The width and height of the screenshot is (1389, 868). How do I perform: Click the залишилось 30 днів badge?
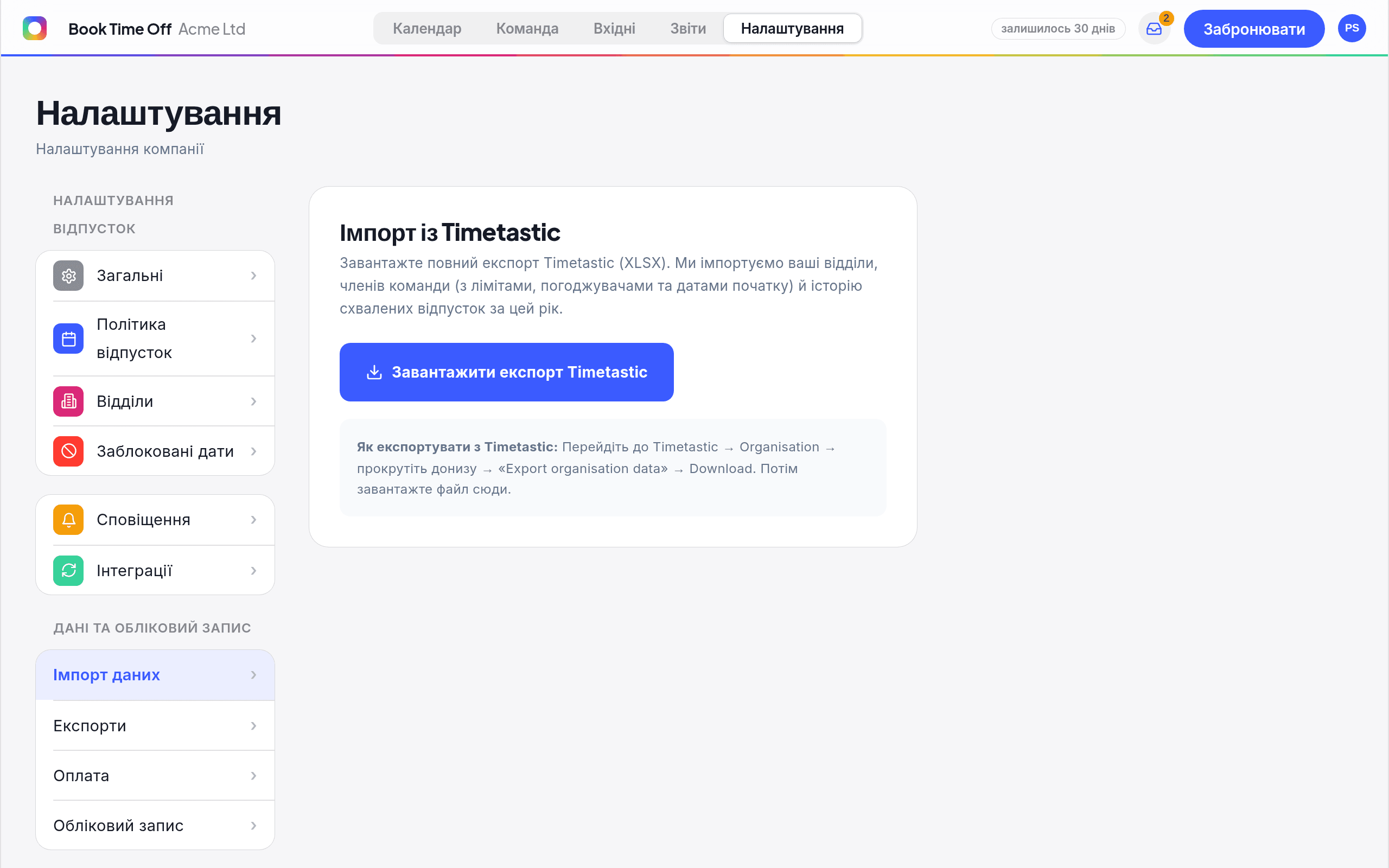(x=1058, y=29)
